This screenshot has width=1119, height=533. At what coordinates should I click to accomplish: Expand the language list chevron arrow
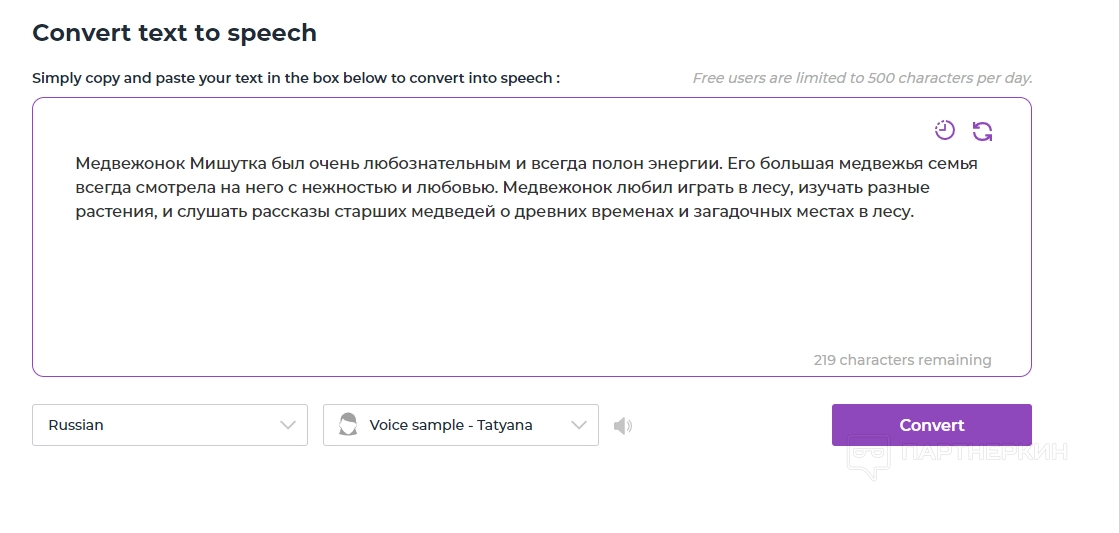click(288, 425)
